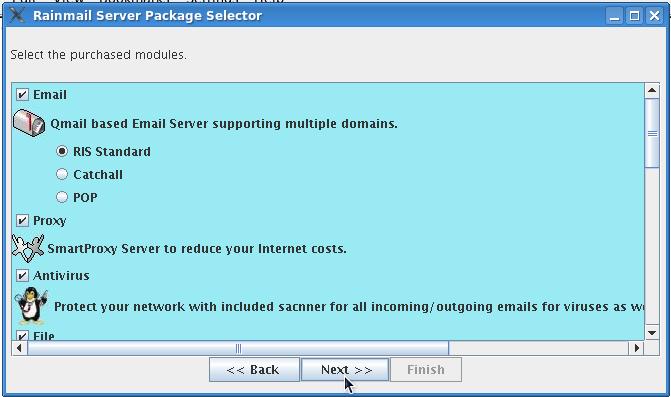This screenshot has width=671, height=397.
Task: Click the horizontal scrollbar right arrow
Action: click(x=637, y=348)
